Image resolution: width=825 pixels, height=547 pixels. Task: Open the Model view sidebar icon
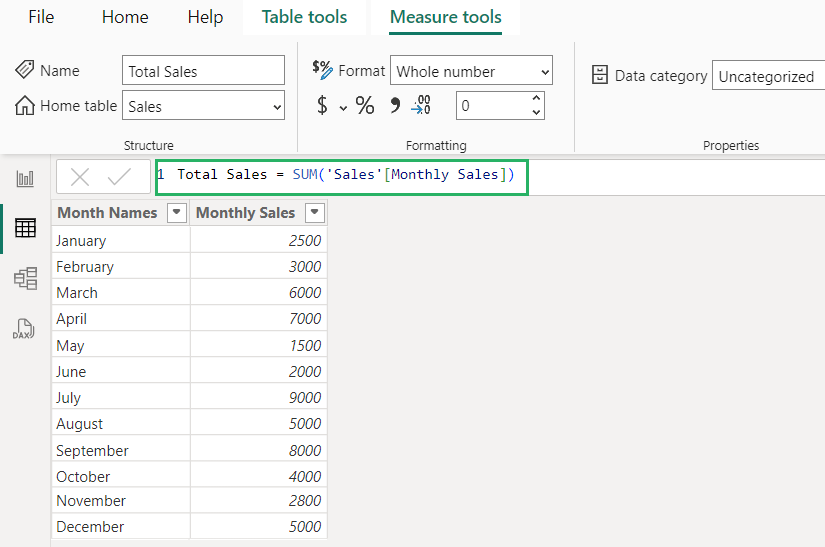(25, 279)
